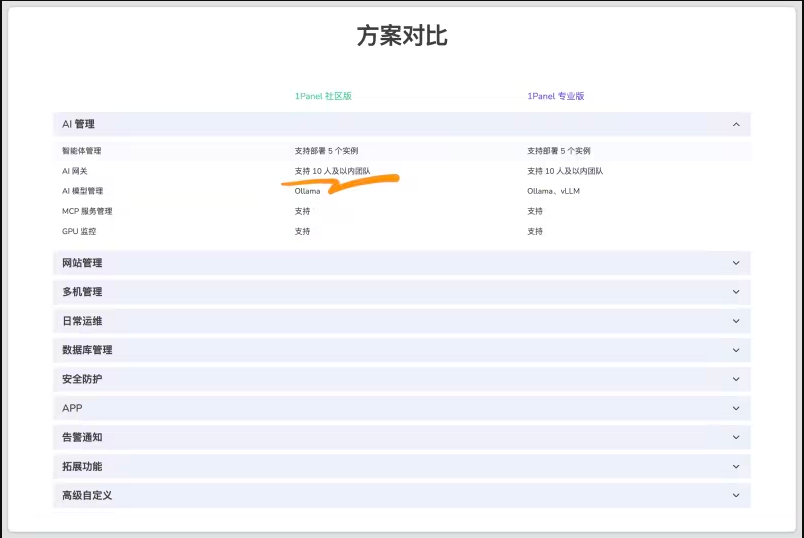Expand the APP section

tap(401, 408)
